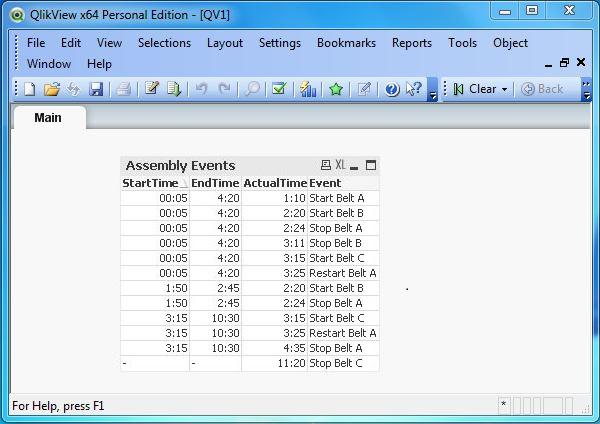Select ActualTime value 3:11
The height and width of the screenshot is (424, 600).
pos(274,243)
